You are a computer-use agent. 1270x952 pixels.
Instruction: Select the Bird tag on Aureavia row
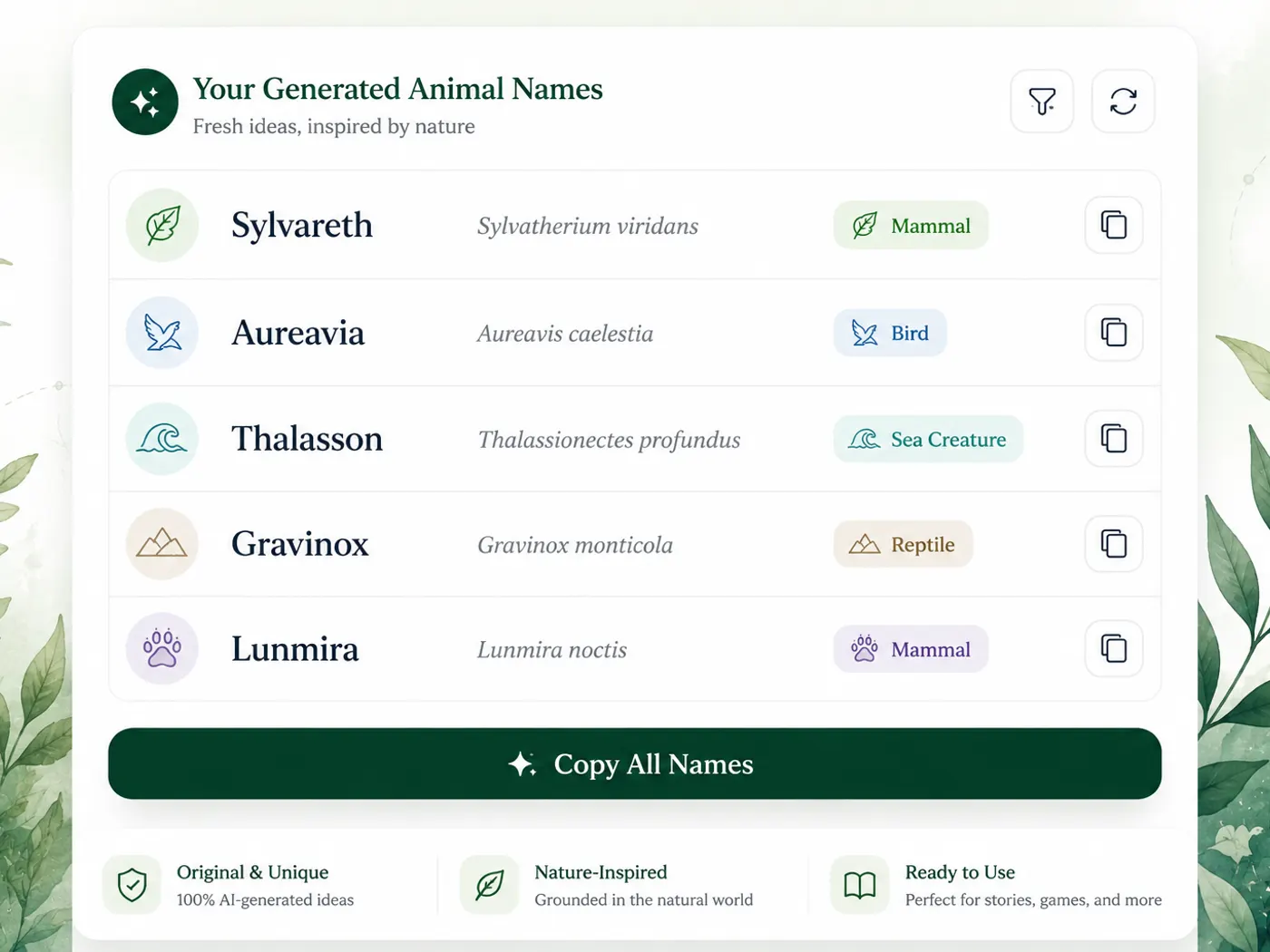point(890,333)
